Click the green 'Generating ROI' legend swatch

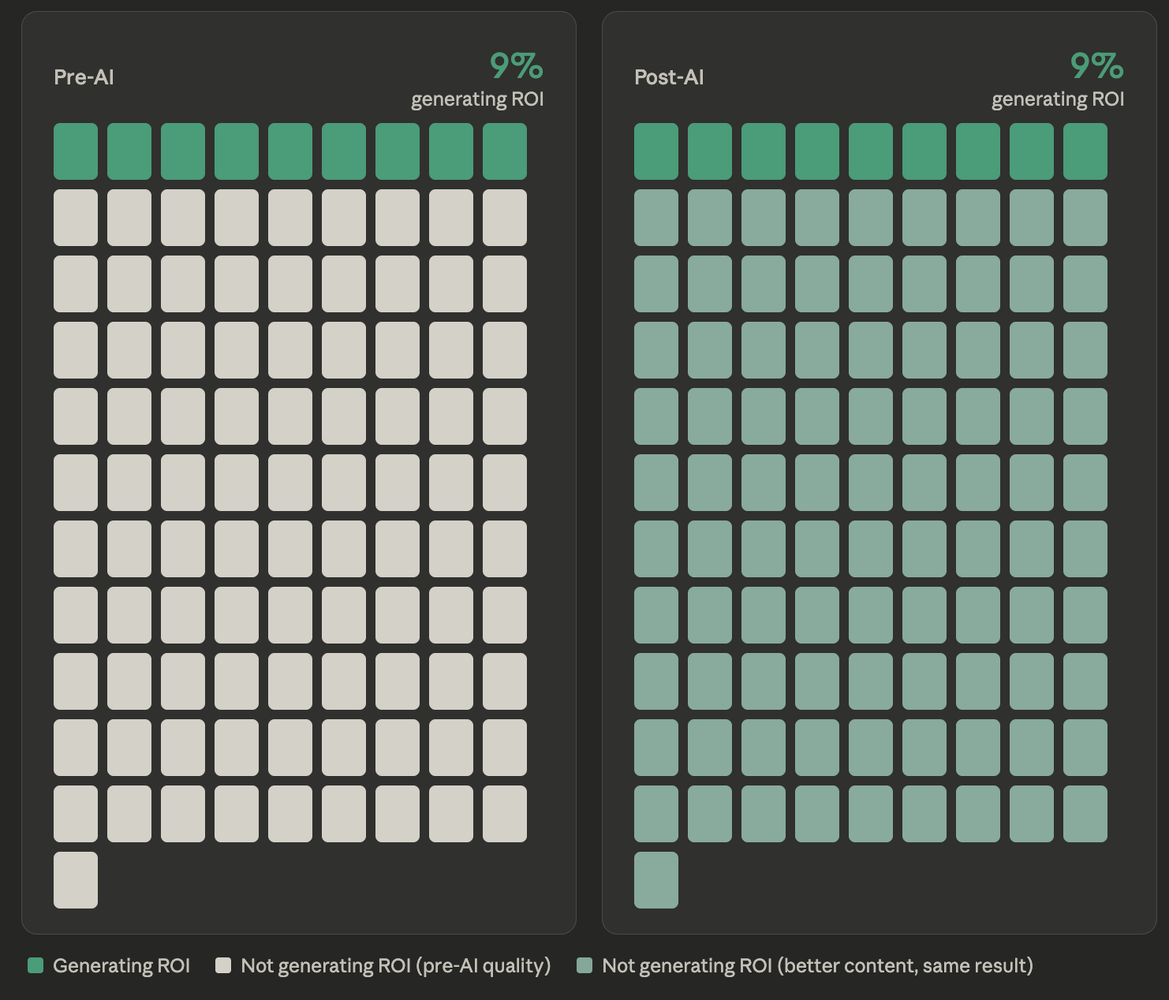tap(35, 966)
